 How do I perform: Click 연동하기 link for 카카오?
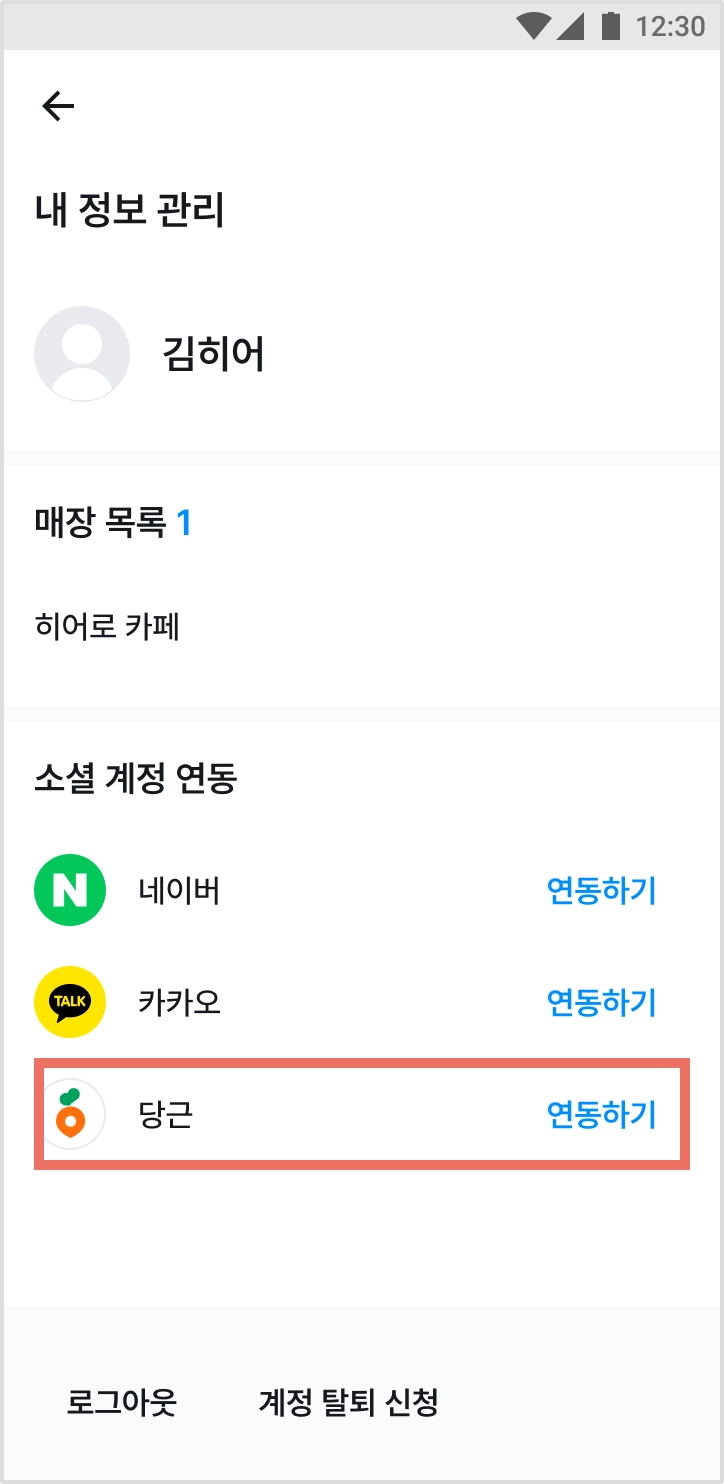pos(601,1001)
